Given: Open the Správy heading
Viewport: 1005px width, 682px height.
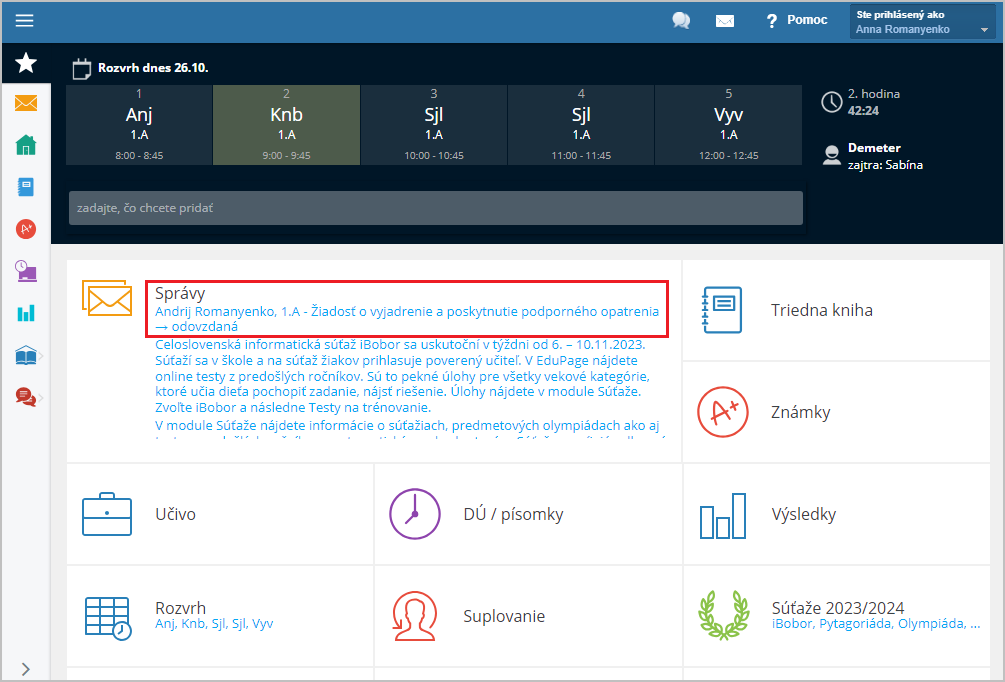Looking at the screenshot, I should [180, 294].
